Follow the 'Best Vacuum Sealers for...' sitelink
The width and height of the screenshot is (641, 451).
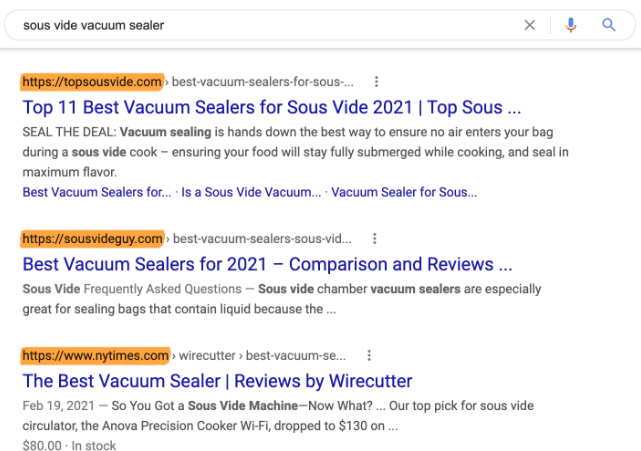point(97,192)
